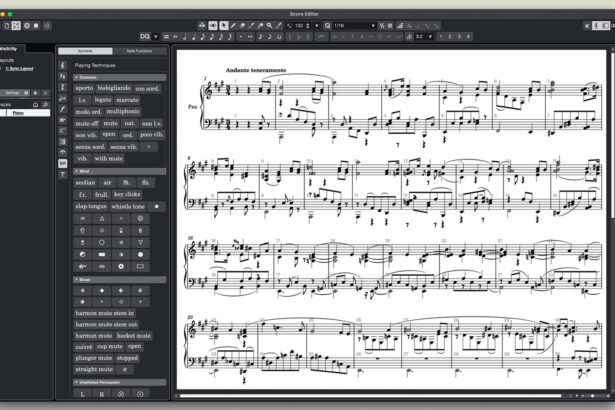Insert the whistle tone wind technique

(x=128, y=206)
